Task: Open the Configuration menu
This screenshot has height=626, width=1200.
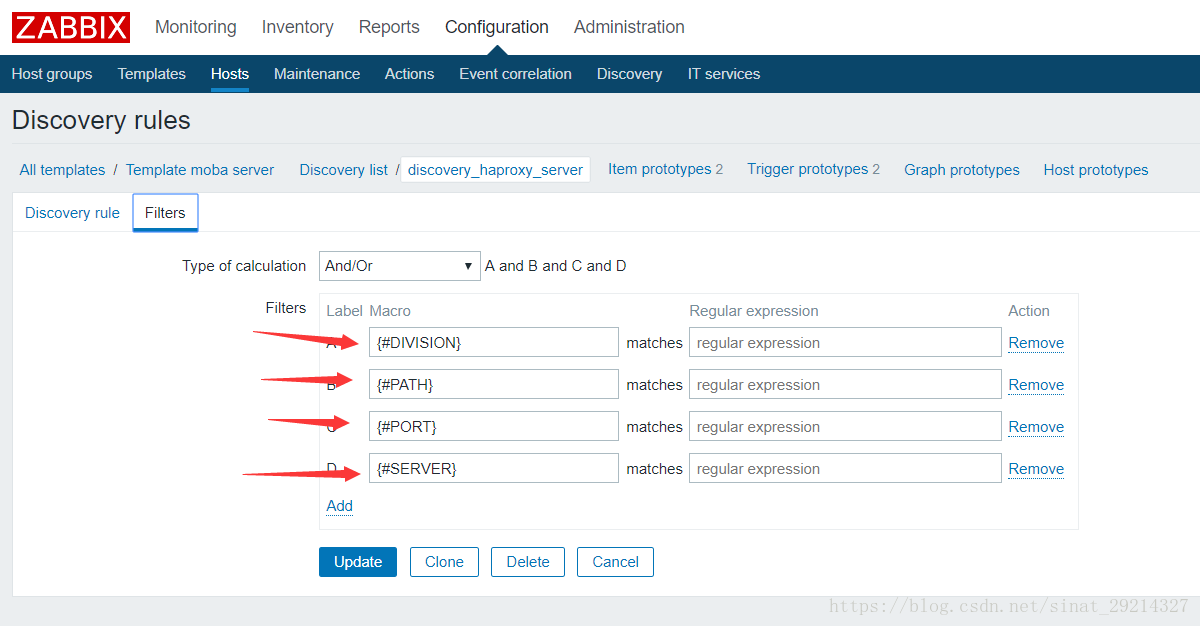Action: pyautogui.click(x=497, y=27)
